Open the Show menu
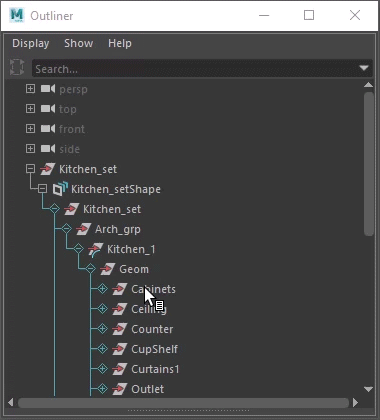Viewport: 380px width, 420px height. 79,43
